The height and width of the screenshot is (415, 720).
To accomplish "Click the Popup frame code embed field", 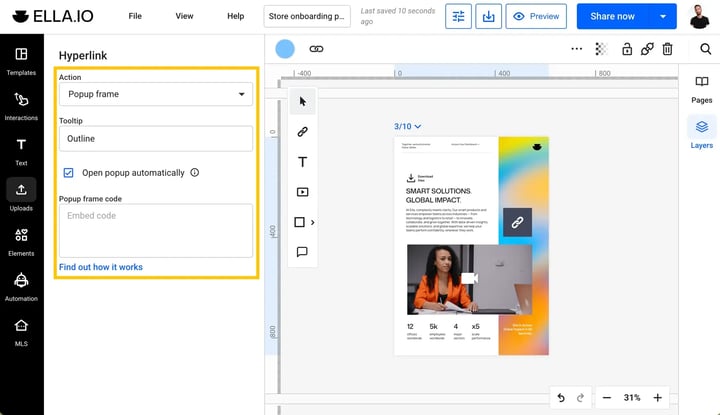I will (156, 230).
